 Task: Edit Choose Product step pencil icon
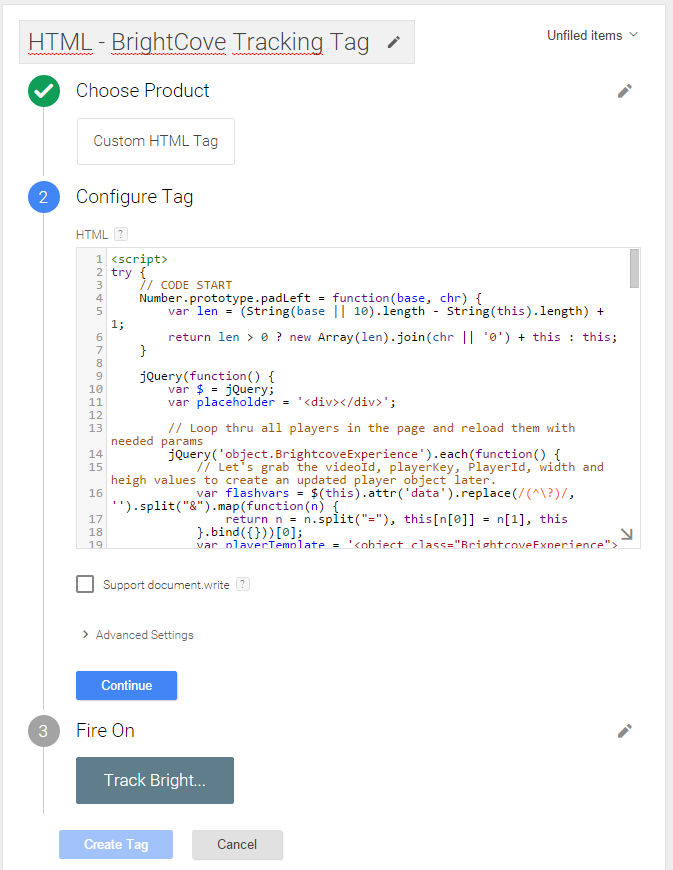625,91
